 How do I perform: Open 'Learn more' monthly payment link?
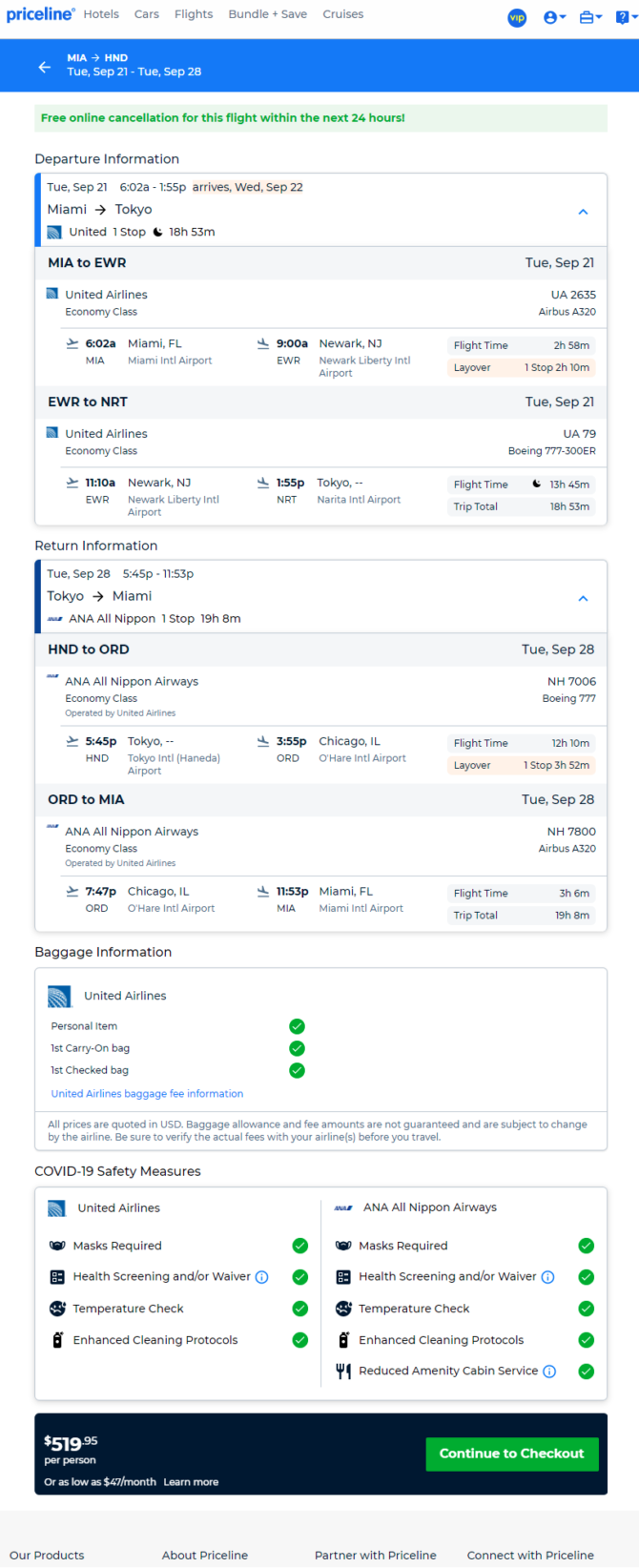191,1482
